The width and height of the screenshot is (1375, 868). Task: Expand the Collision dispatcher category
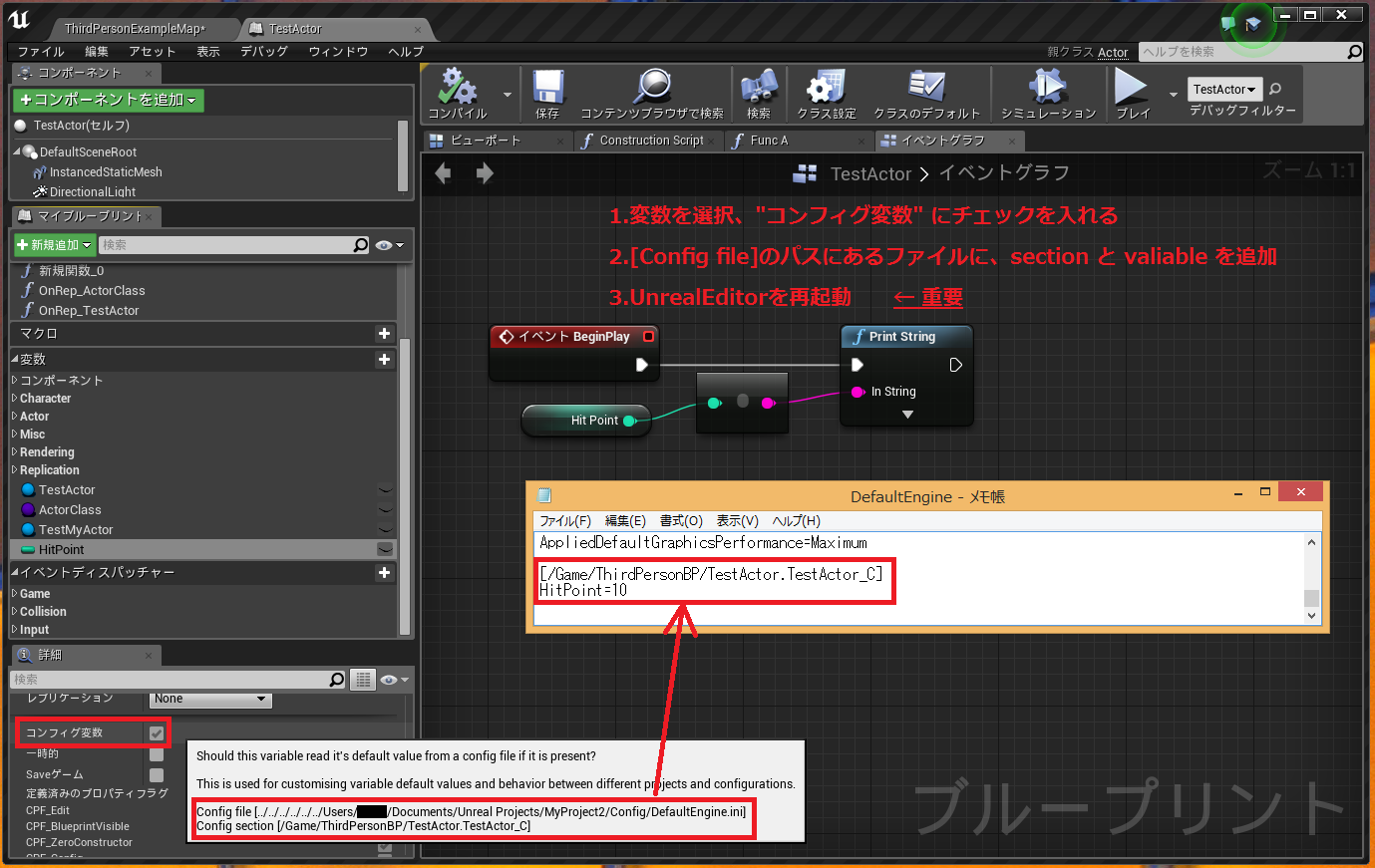15,612
